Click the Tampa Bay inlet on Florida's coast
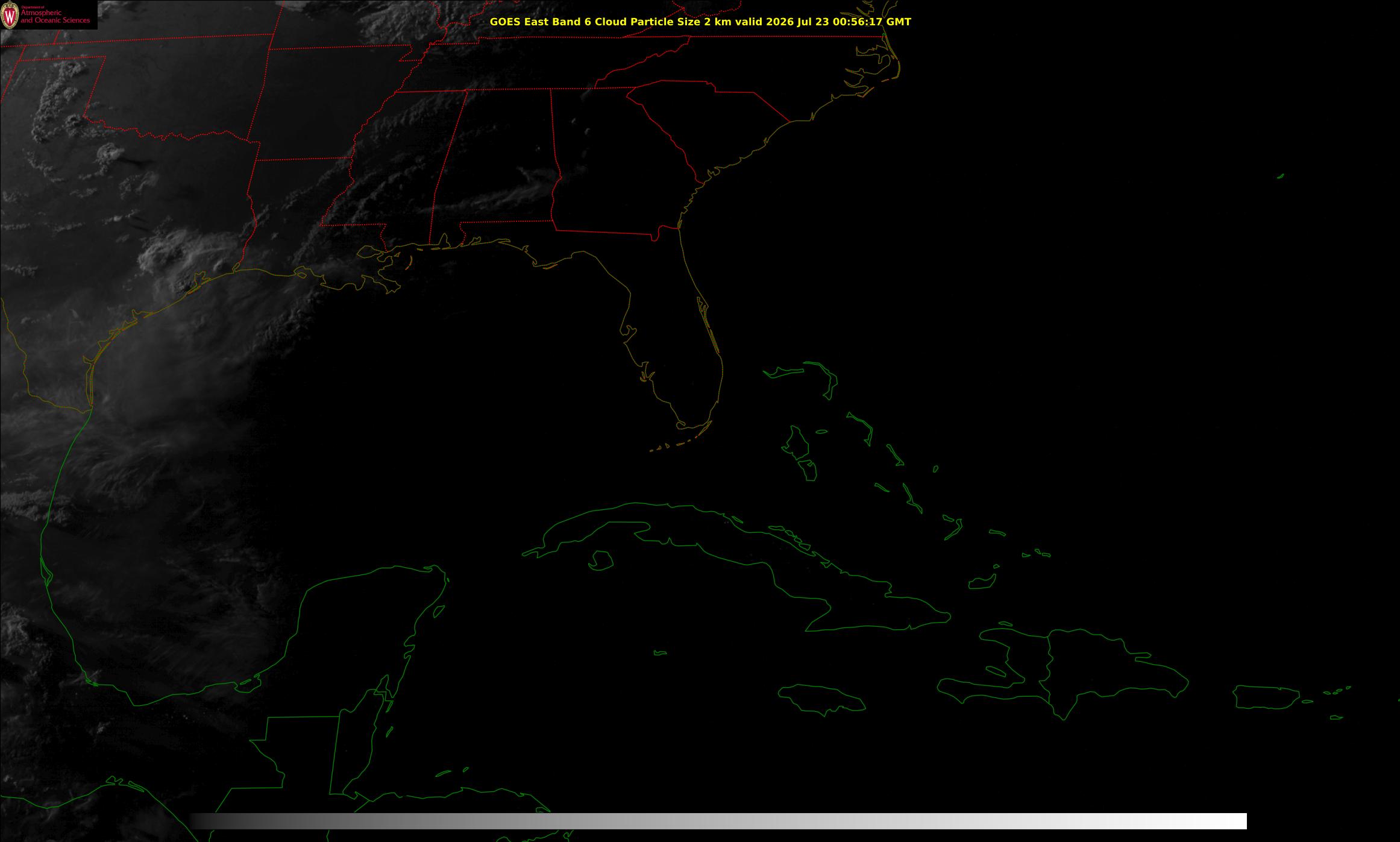The width and height of the screenshot is (1400, 842). [x=629, y=333]
